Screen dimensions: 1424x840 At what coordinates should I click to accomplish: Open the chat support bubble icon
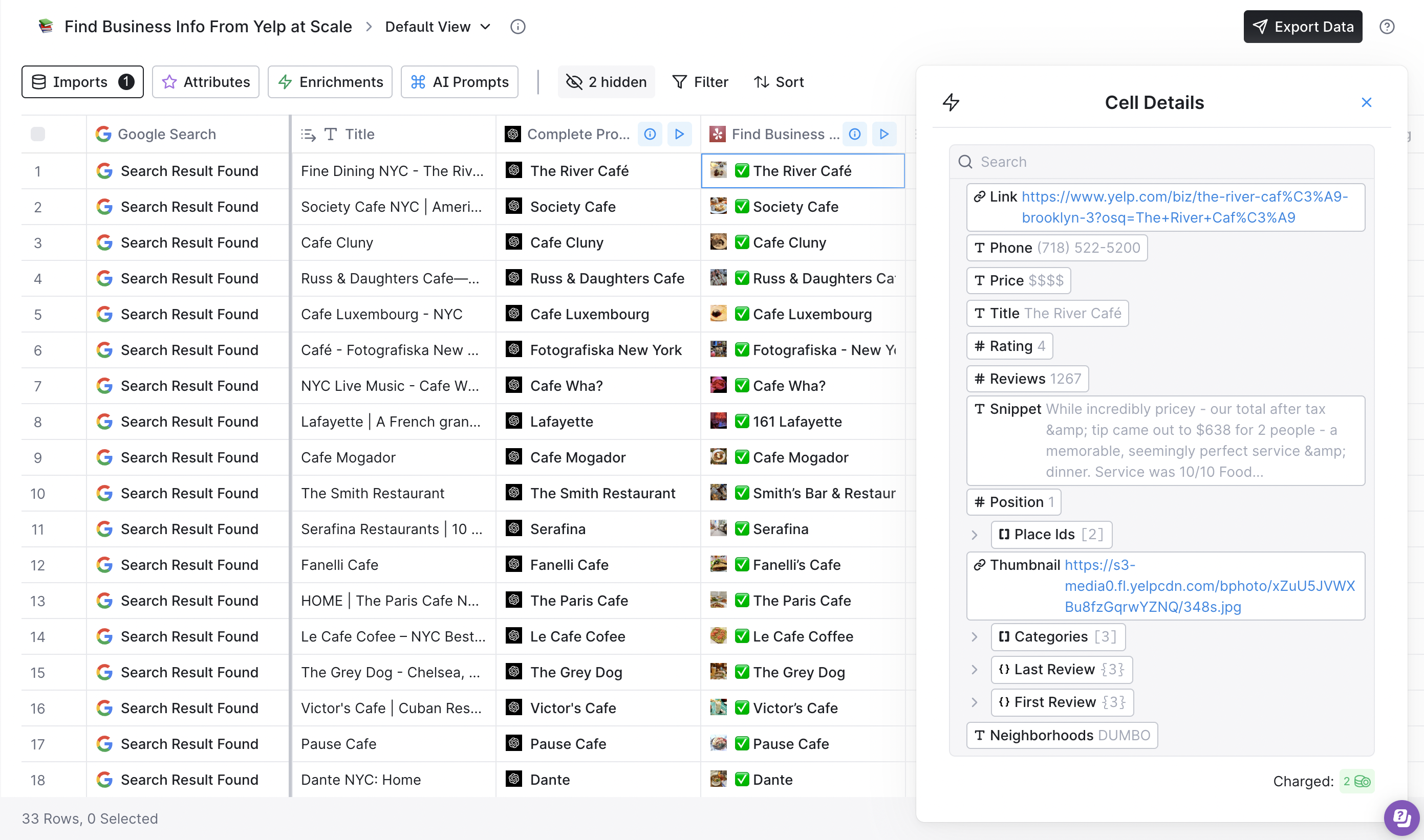(1401, 817)
